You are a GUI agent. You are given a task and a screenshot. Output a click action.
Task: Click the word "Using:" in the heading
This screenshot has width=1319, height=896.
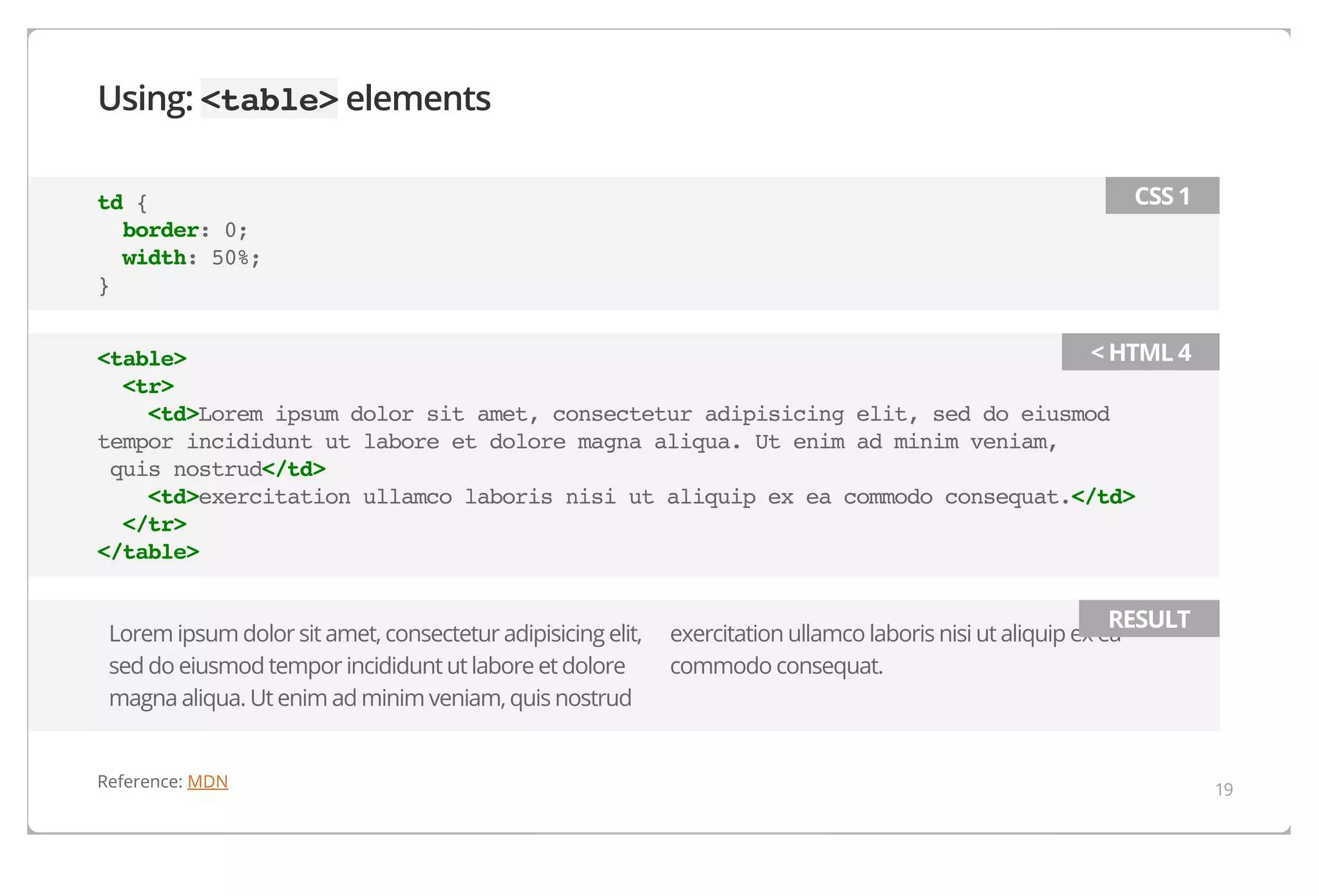tap(145, 99)
